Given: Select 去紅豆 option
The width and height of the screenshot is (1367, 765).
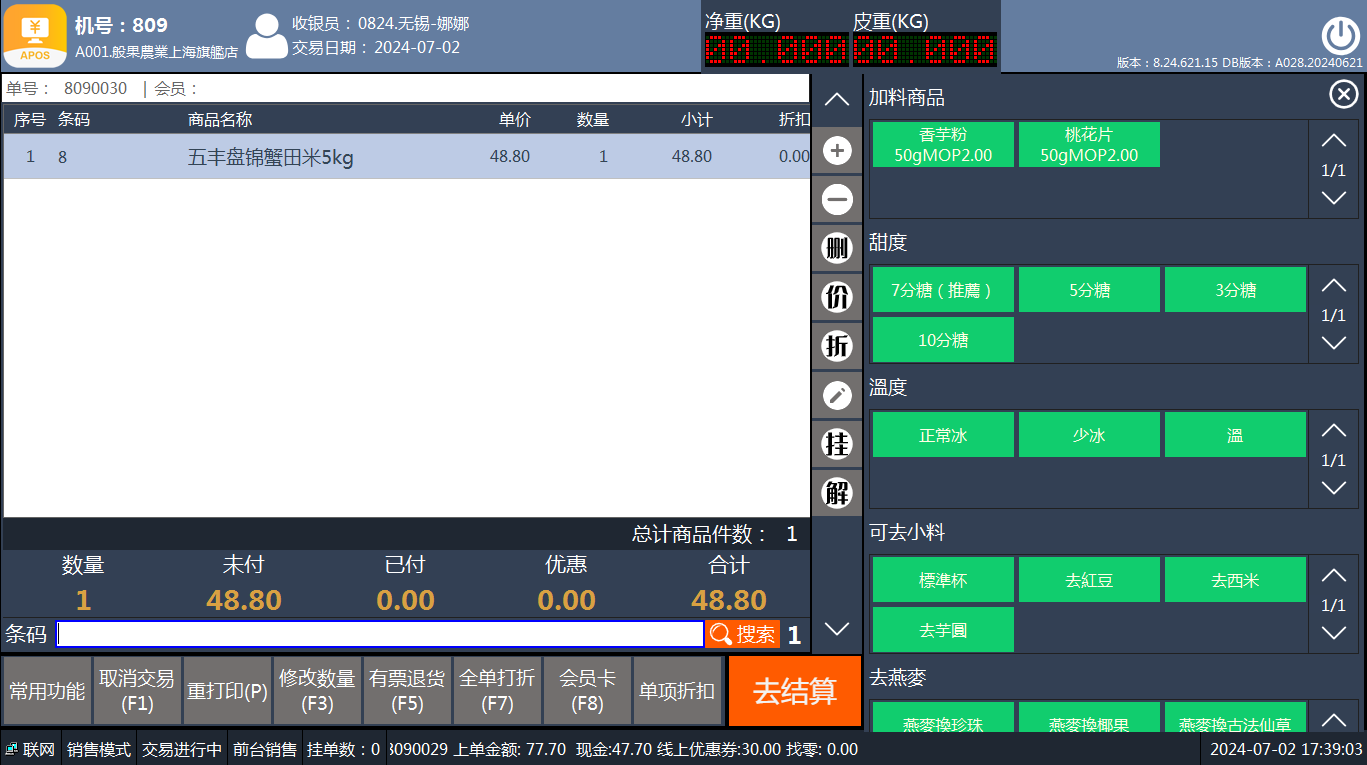Looking at the screenshot, I should 1089,580.
